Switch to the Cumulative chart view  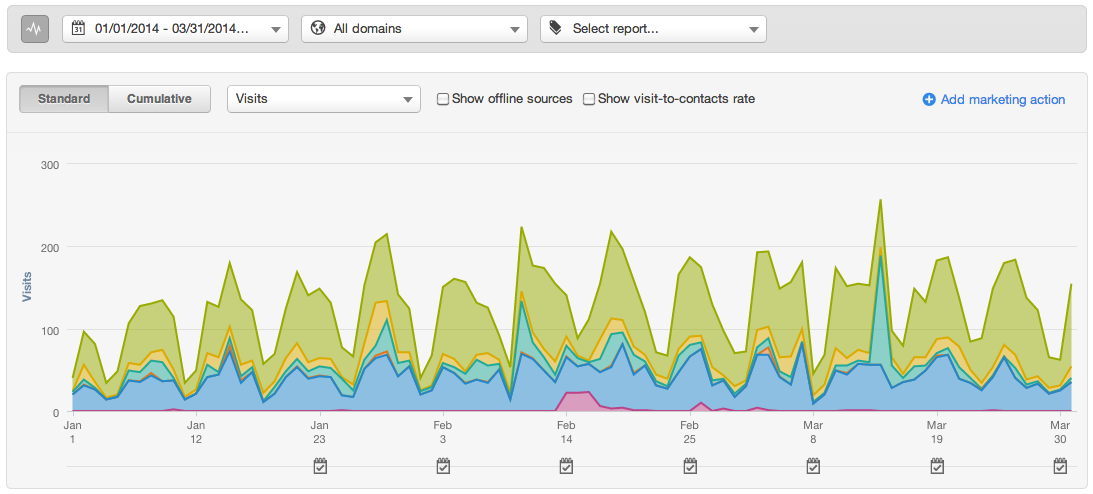click(x=160, y=99)
